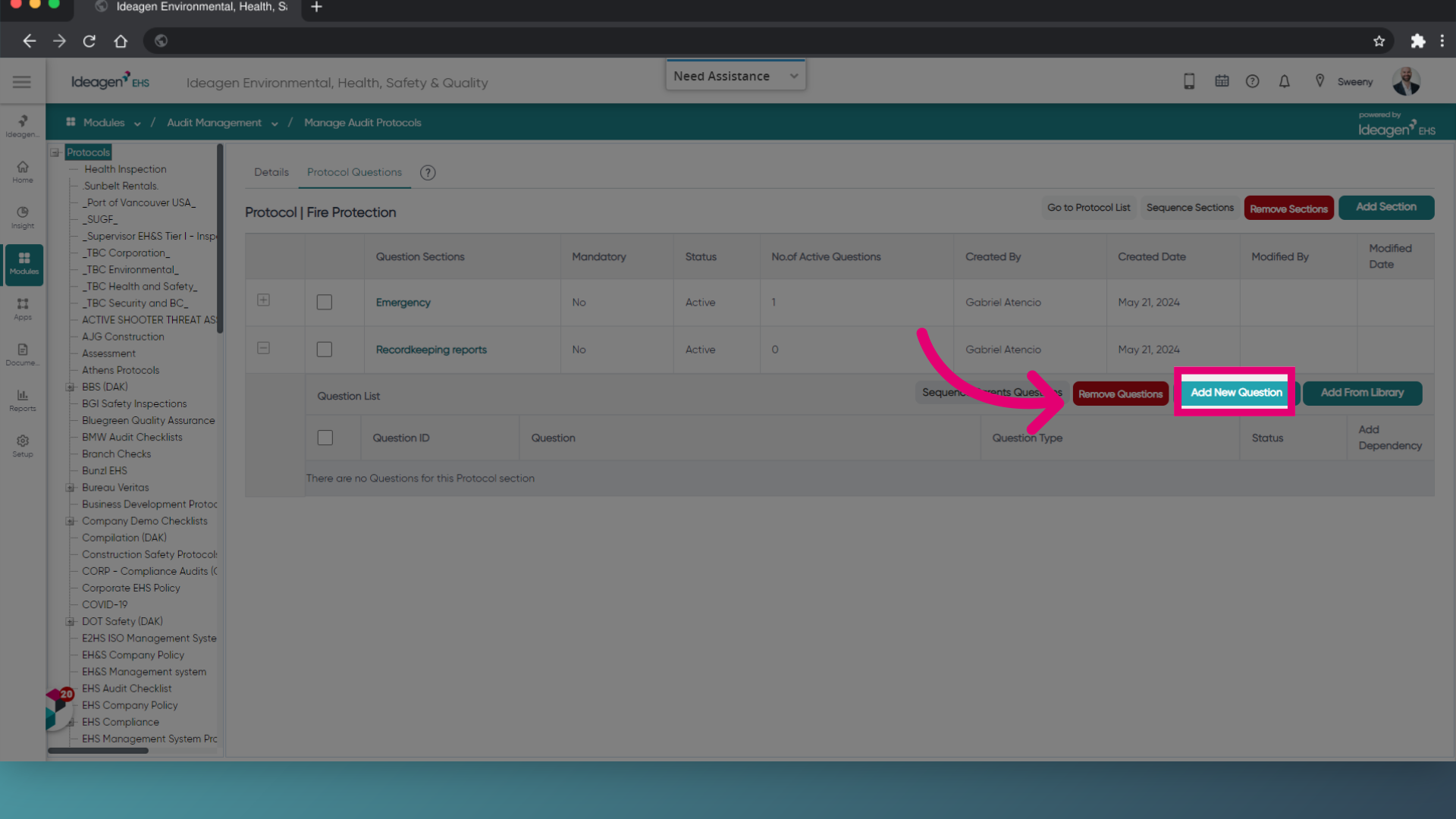1456x819 pixels.
Task: Click Manage Audit Protocols breadcrumb
Action: click(362, 123)
